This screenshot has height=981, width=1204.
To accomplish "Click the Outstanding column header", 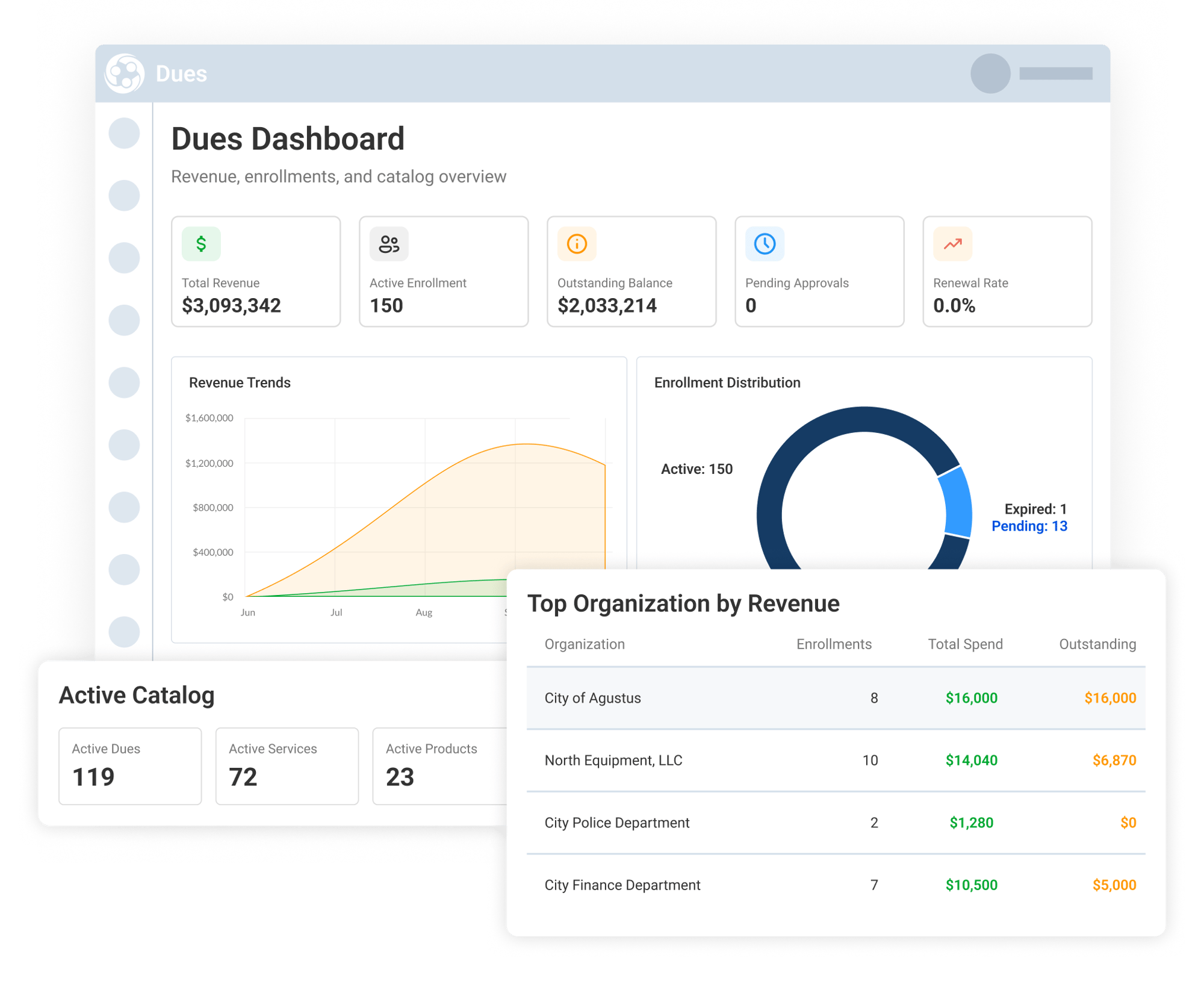I will pyautogui.click(x=1097, y=644).
